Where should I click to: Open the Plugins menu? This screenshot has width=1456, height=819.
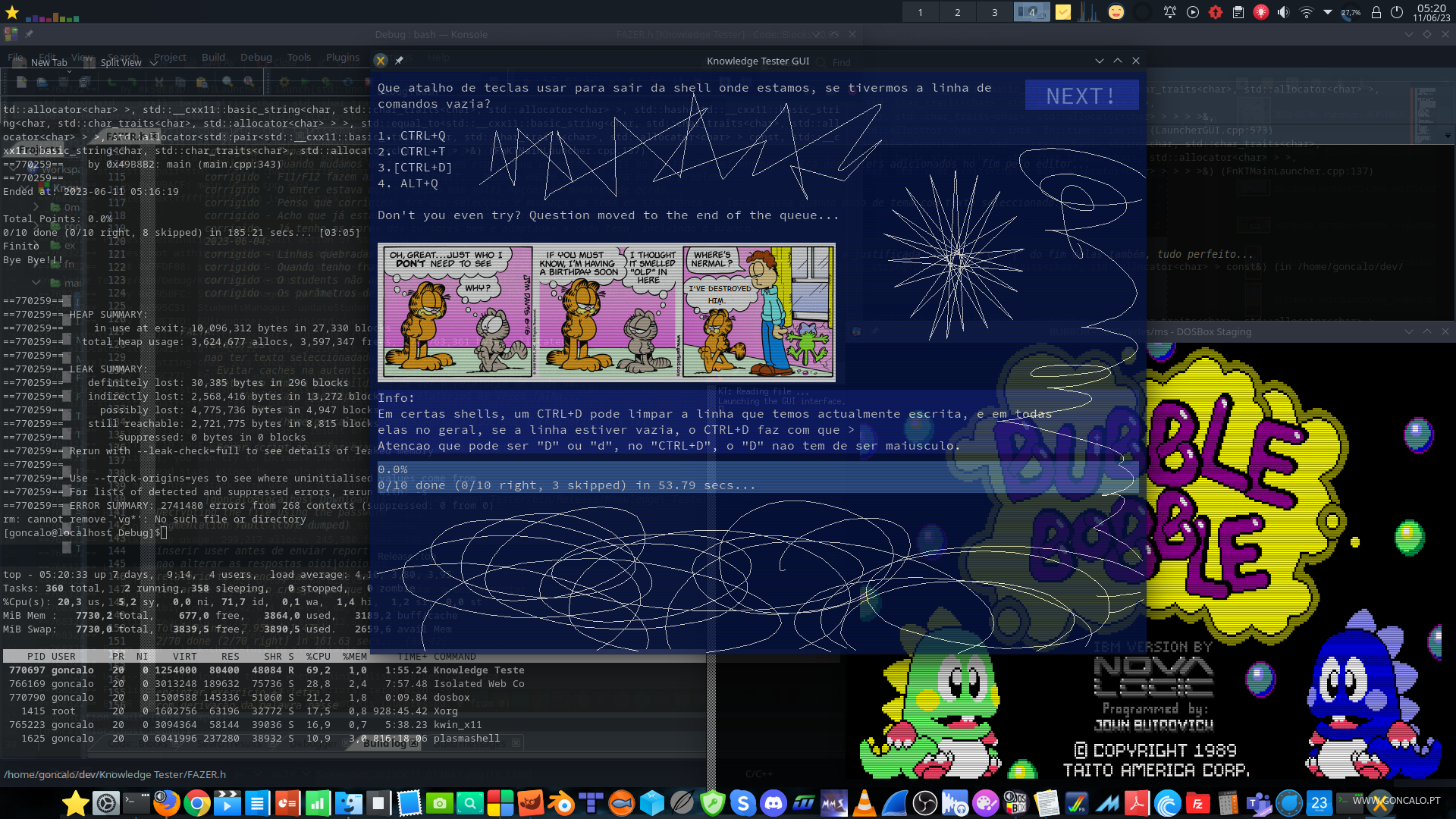[343, 57]
